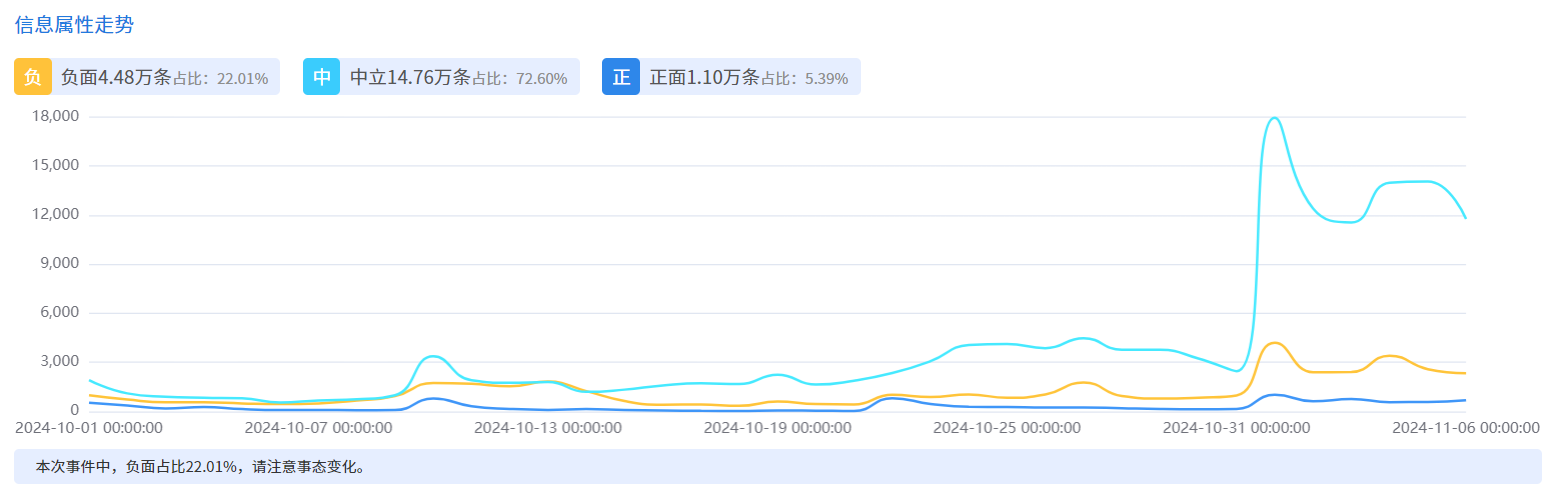Click the 占比: 5.39% positive ratio text
This screenshot has height=496, width=1548.
coord(805,79)
